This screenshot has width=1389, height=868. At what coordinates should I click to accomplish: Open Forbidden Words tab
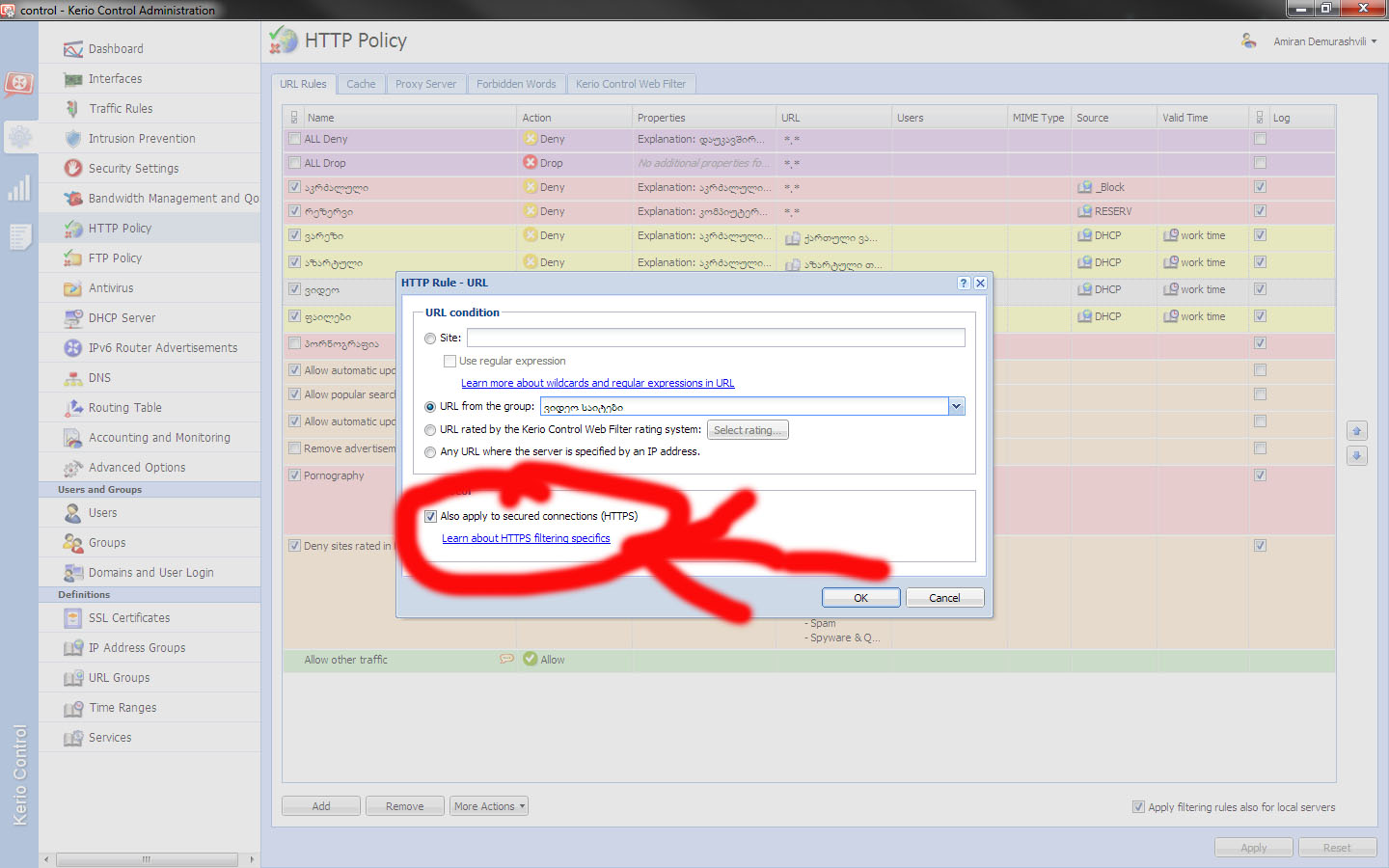[516, 84]
